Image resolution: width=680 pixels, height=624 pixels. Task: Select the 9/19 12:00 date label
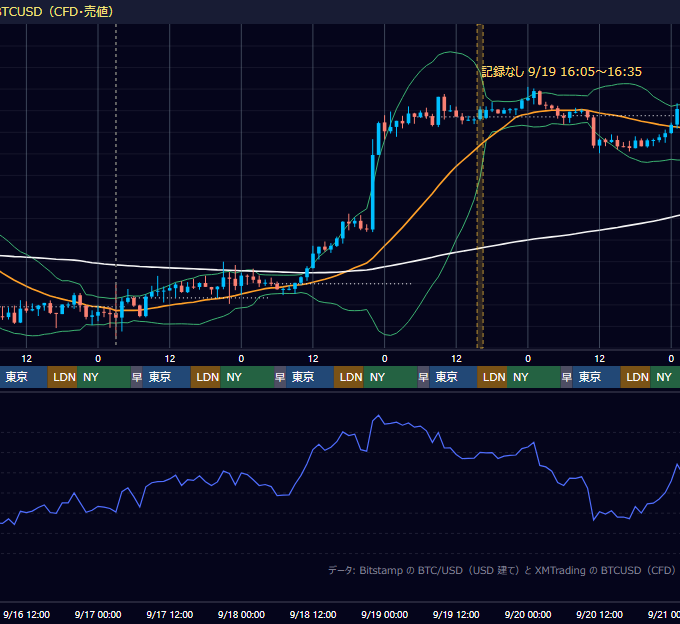coord(456,614)
